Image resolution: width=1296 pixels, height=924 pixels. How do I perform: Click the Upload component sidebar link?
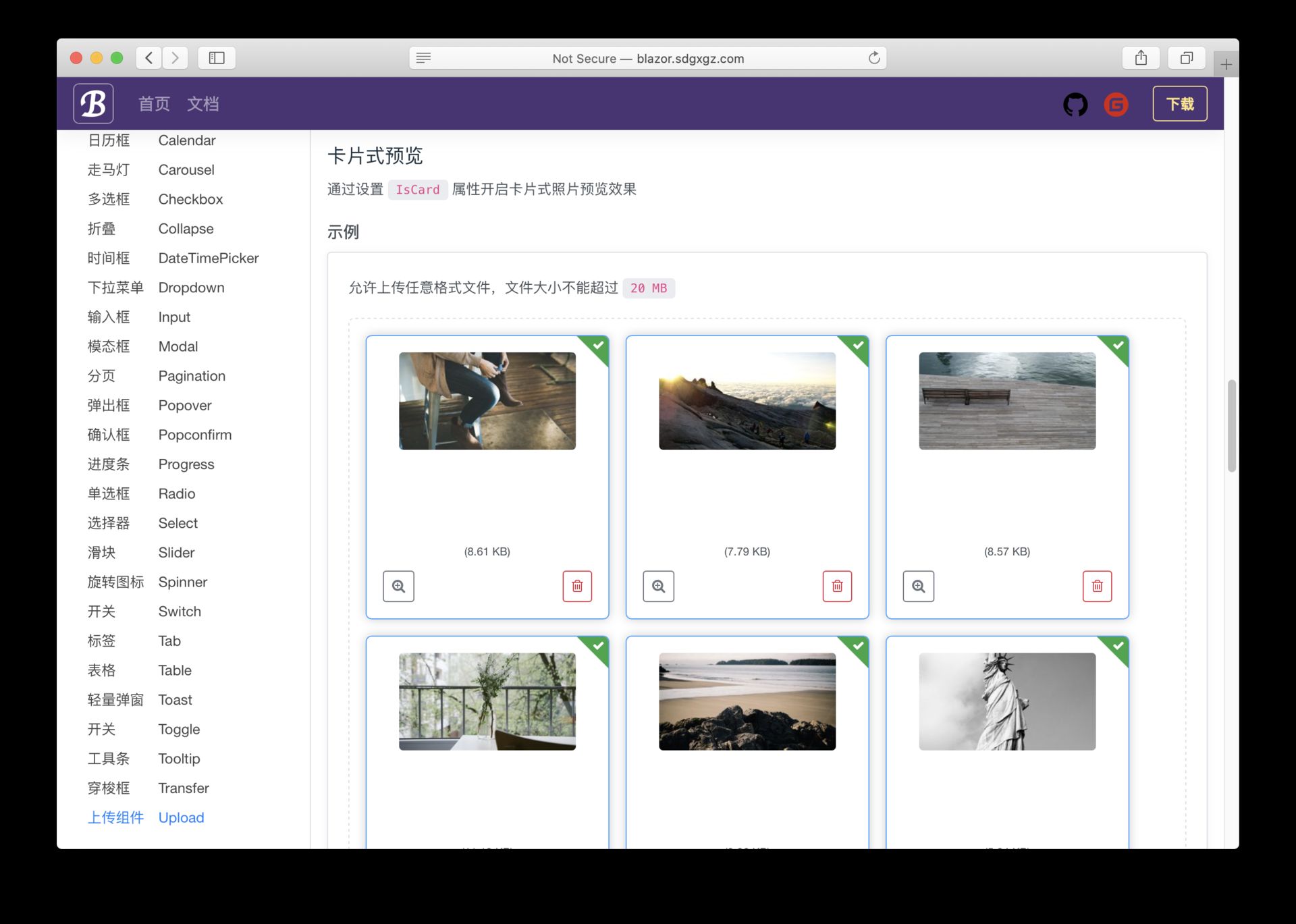click(x=180, y=817)
